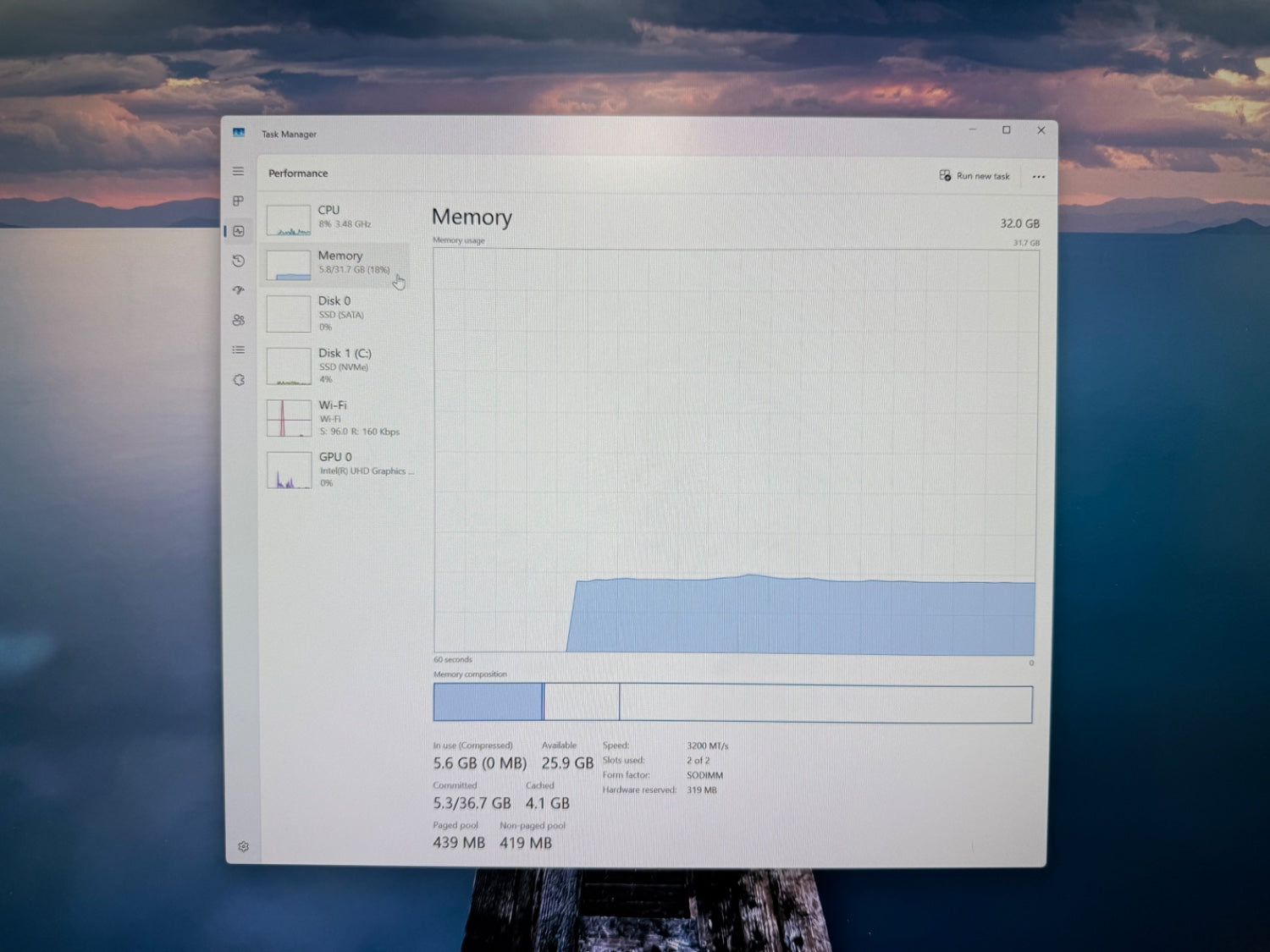Click the in-use segment of memory composition

coord(488,702)
